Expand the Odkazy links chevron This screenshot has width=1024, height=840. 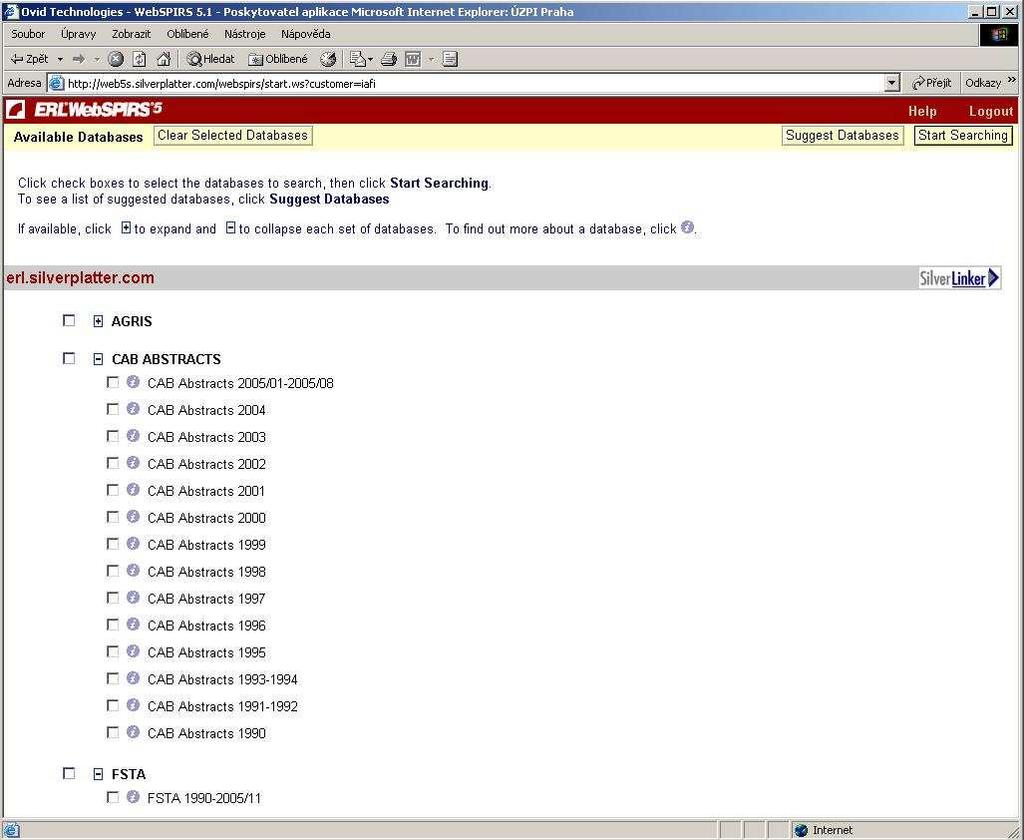click(x=1012, y=81)
